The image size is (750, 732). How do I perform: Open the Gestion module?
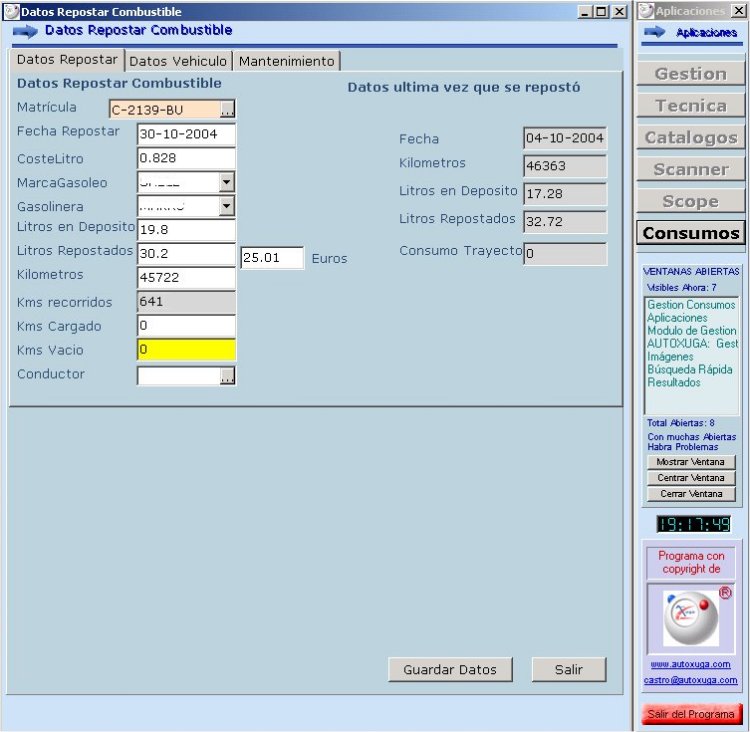pos(691,74)
